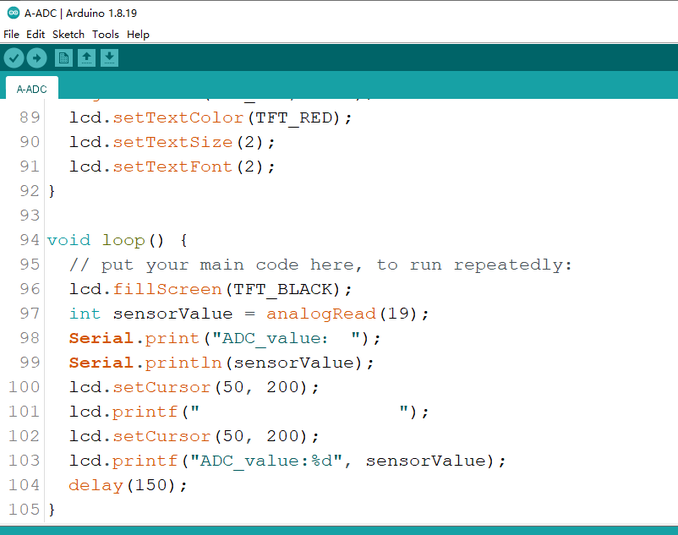The image size is (678, 535).
Task: Click on void loop() declaration
Action: tap(117, 240)
